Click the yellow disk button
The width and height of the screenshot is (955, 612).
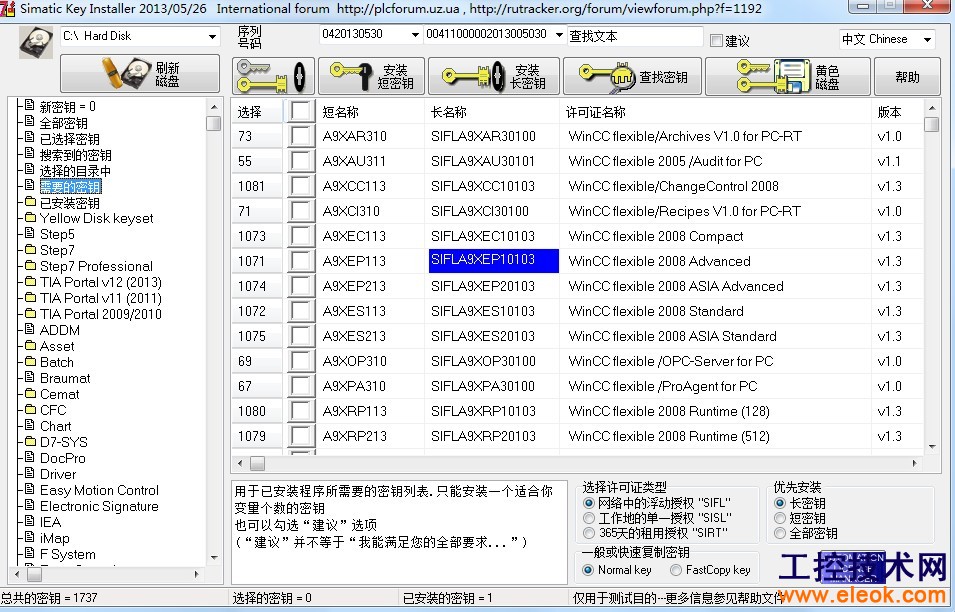point(788,76)
